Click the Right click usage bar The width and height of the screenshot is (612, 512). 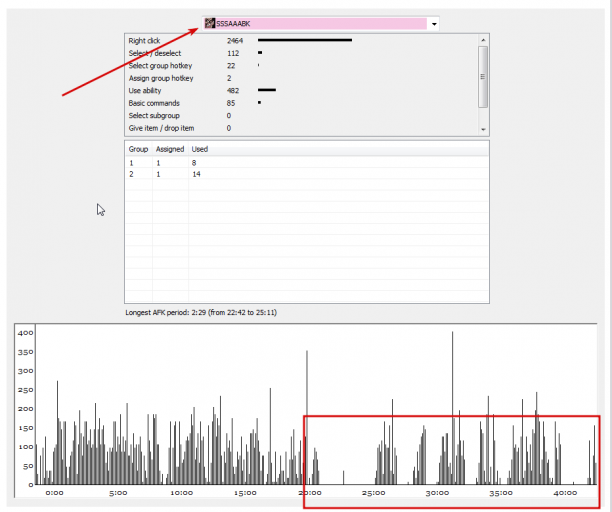[305, 40]
